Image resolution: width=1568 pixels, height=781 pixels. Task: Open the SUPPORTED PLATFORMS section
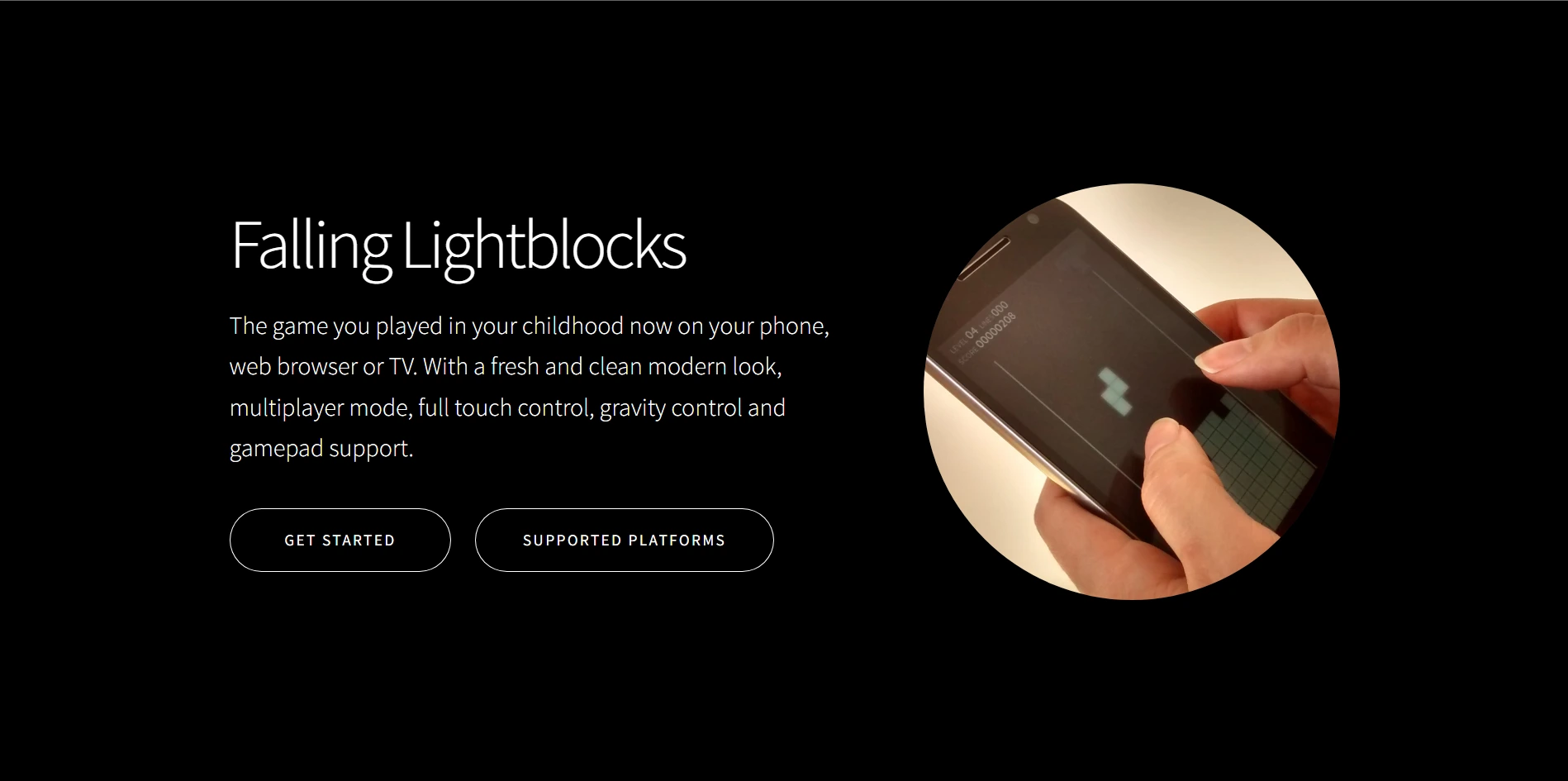point(624,540)
